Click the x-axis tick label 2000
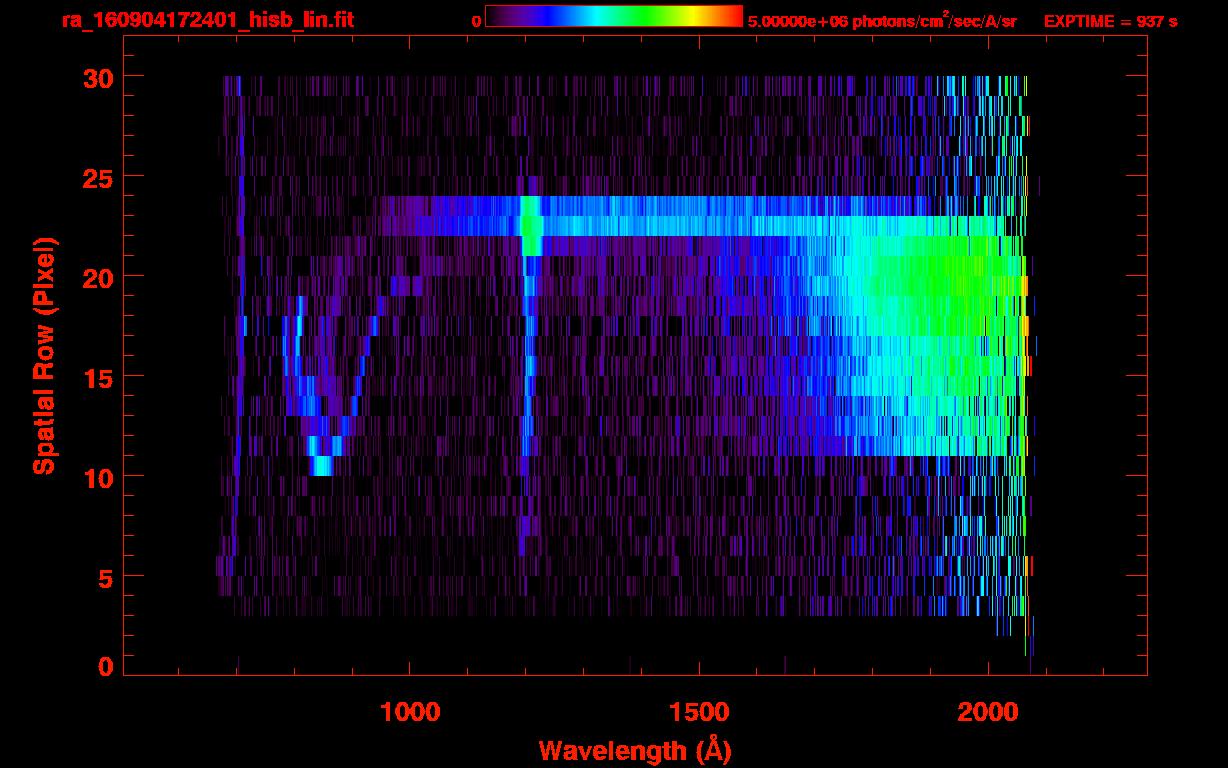Viewport: 1228px width, 768px height. (x=988, y=712)
